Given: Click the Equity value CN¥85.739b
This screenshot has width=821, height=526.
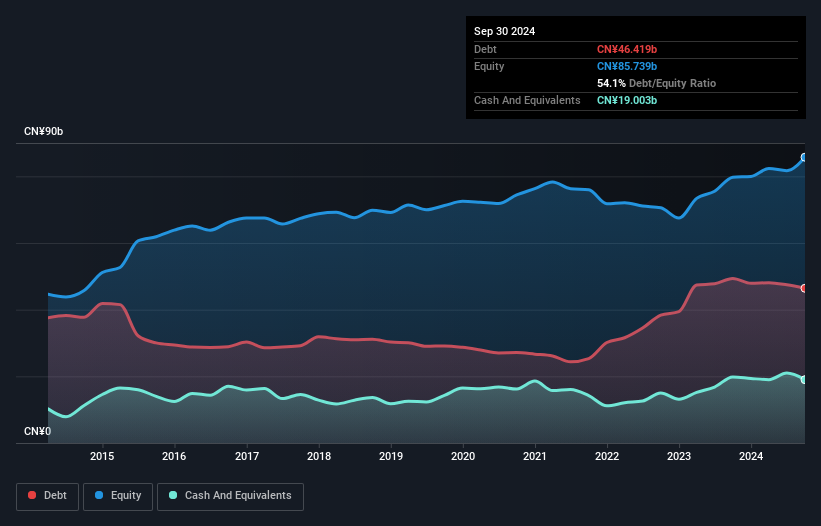Looking at the screenshot, I should (627, 66).
